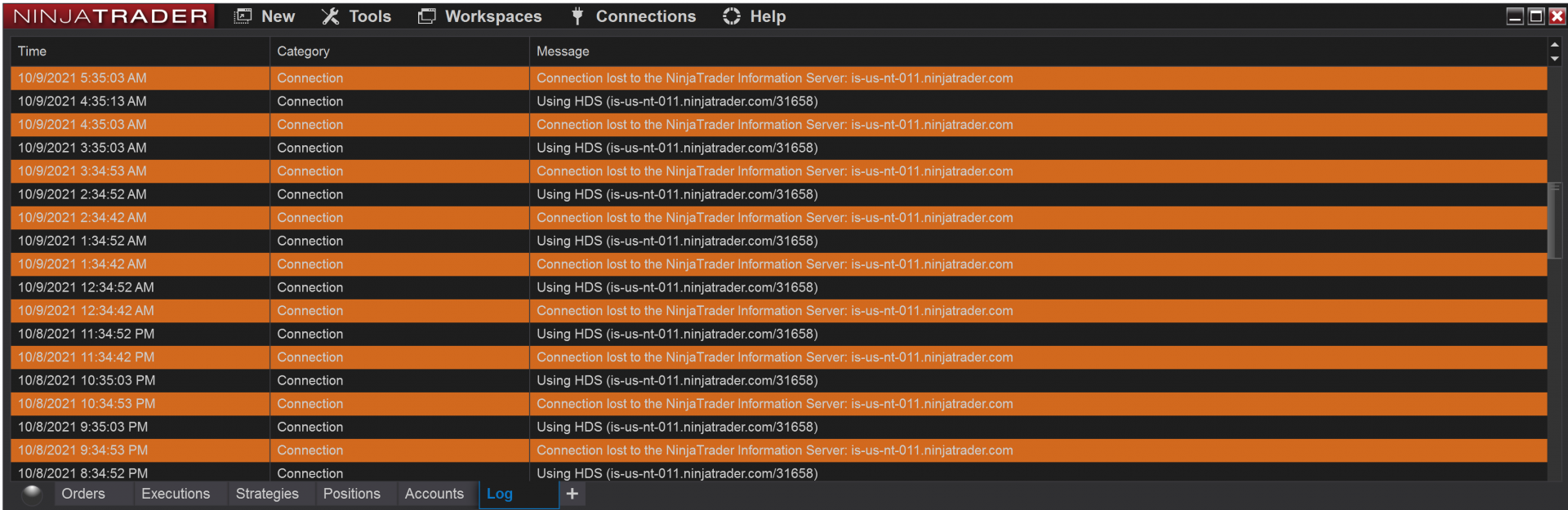Image resolution: width=1568 pixels, height=510 pixels.
Task: Switch to the Orders tab
Action: (x=83, y=494)
